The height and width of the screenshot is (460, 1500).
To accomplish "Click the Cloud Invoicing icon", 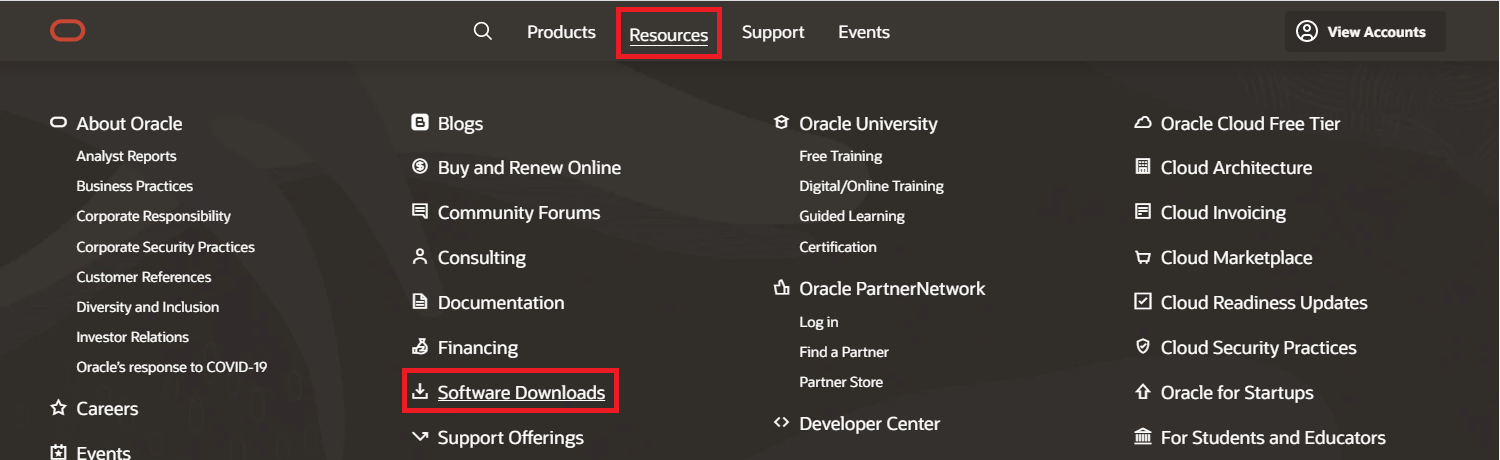I will 1143,212.
